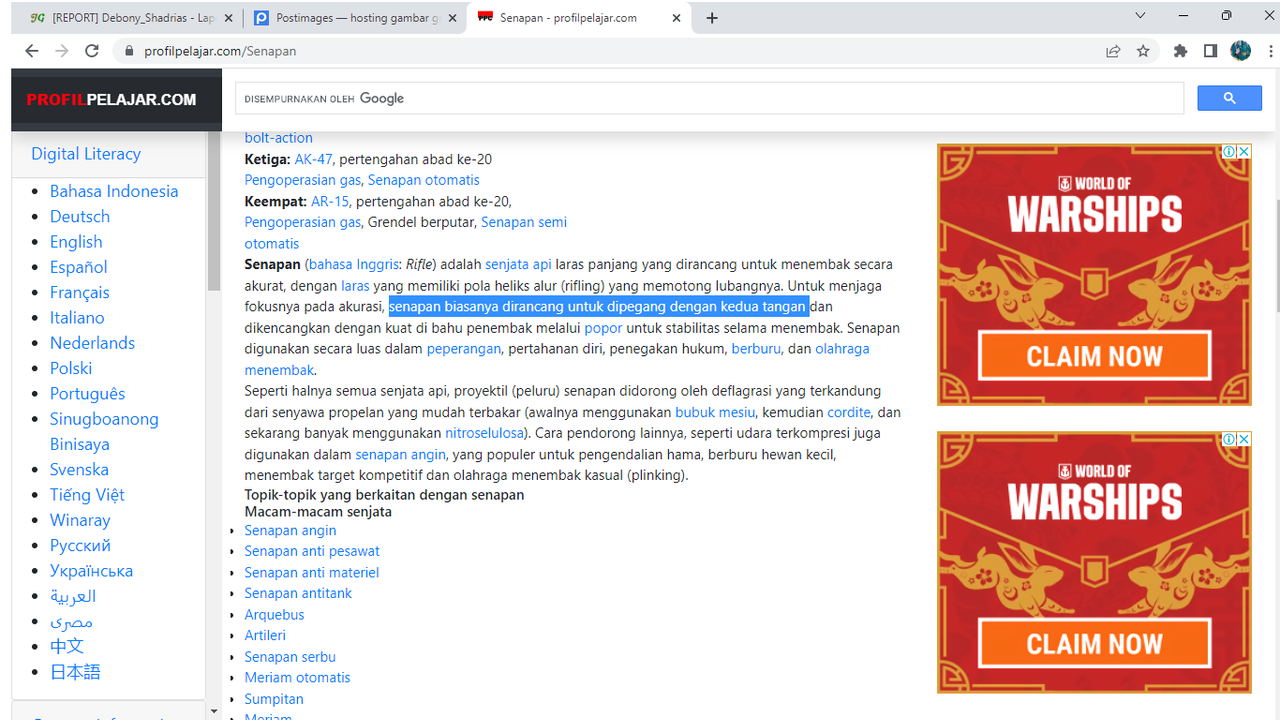1280x720 pixels.
Task: Select the Senapan profilpelajar.com tab
Action: point(578,18)
